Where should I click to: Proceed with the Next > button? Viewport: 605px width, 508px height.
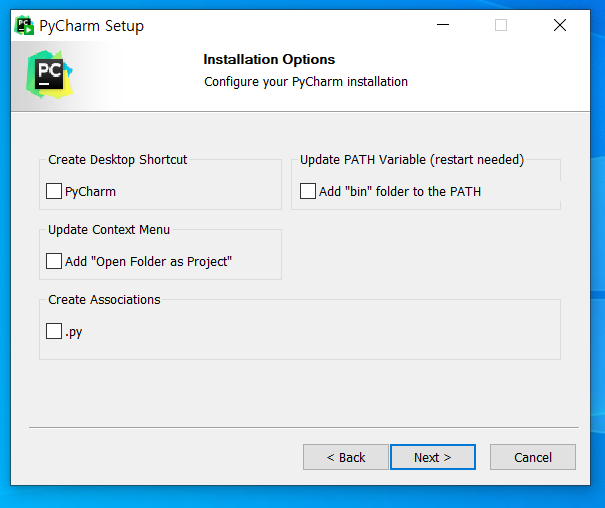coord(433,457)
